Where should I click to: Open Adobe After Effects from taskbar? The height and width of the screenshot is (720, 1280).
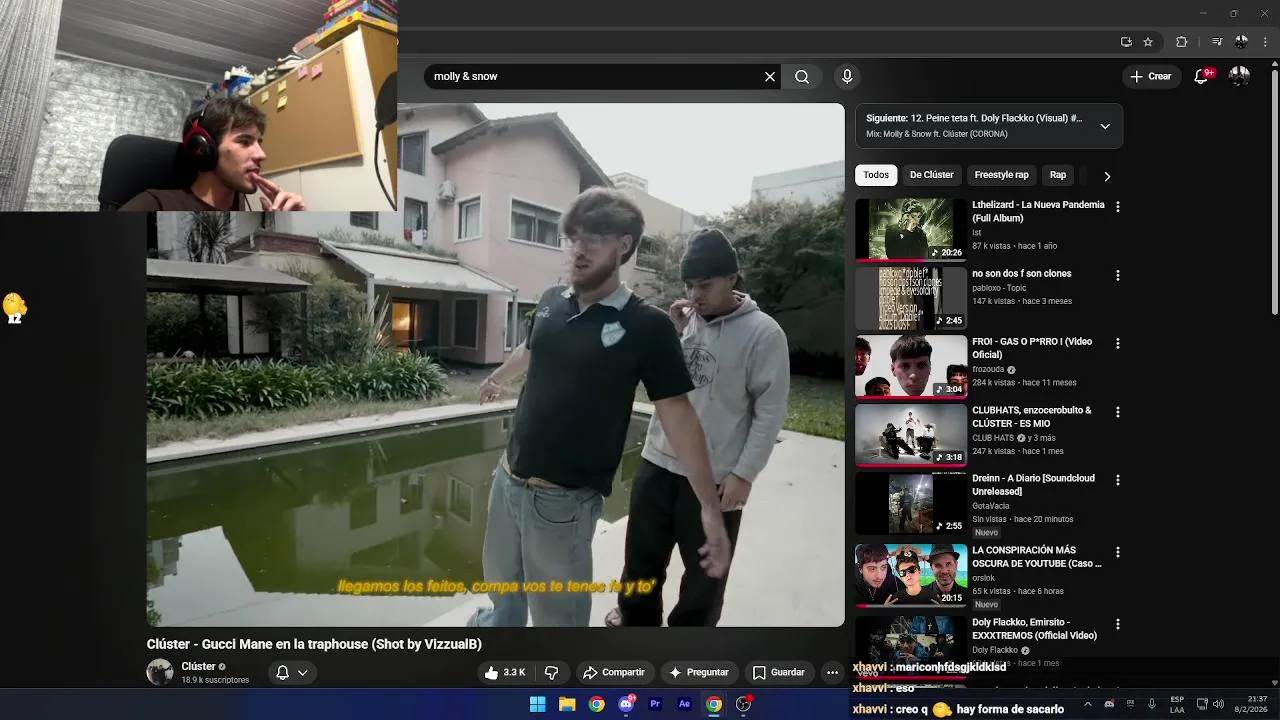[684, 704]
